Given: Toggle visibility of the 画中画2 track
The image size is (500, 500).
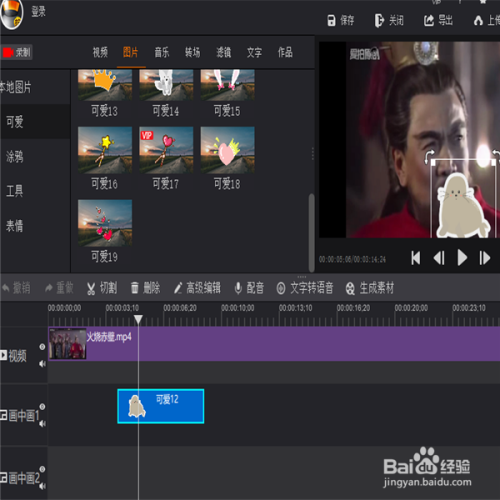Looking at the screenshot, I should tap(42, 469).
